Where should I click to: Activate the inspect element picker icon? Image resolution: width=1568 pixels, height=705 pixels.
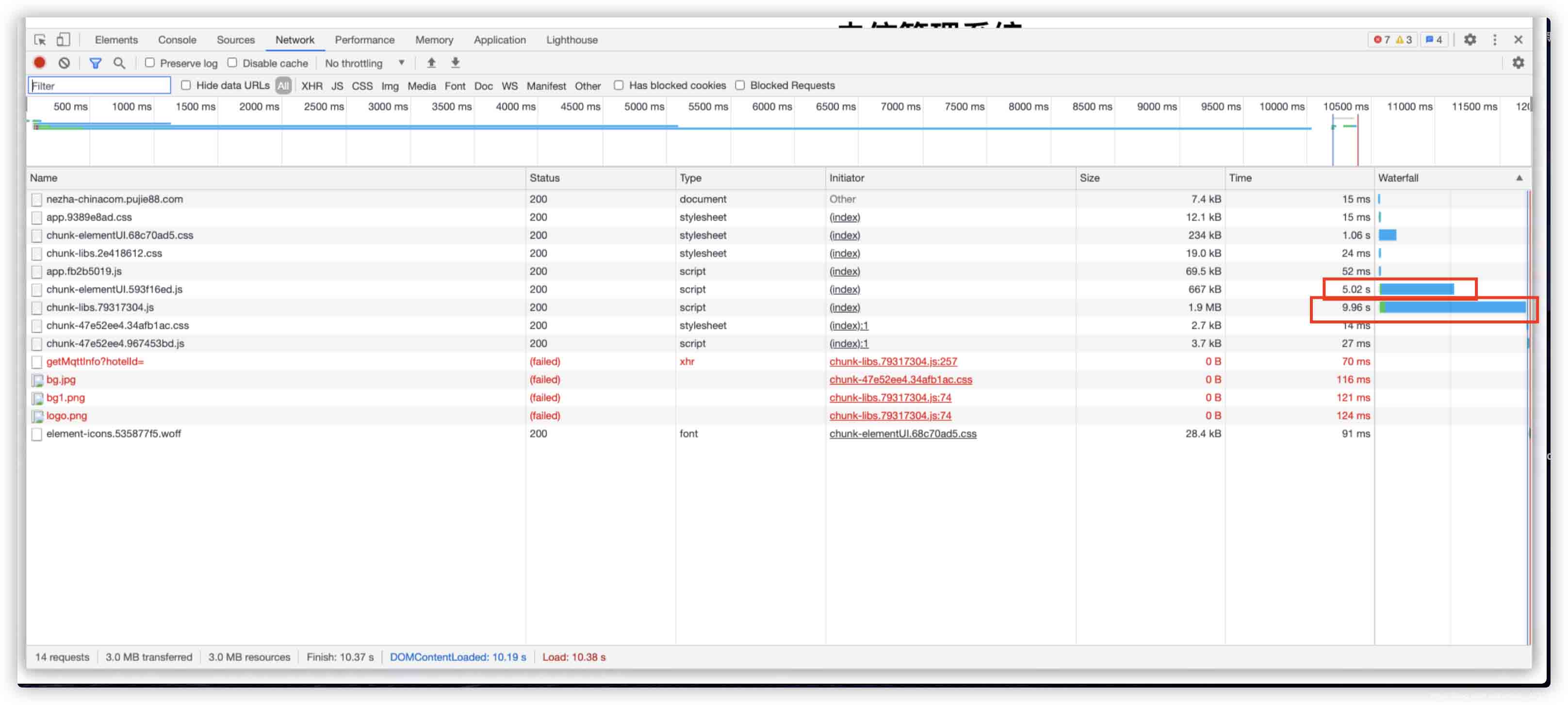(40, 40)
